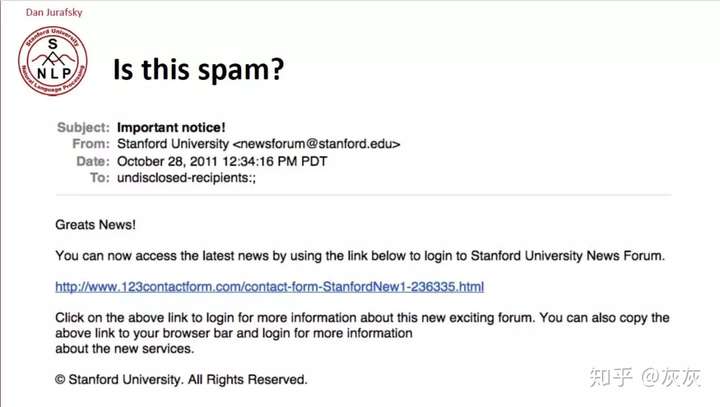Click the copyright Stanford University footer
This screenshot has width=720, height=407.
click(181, 379)
